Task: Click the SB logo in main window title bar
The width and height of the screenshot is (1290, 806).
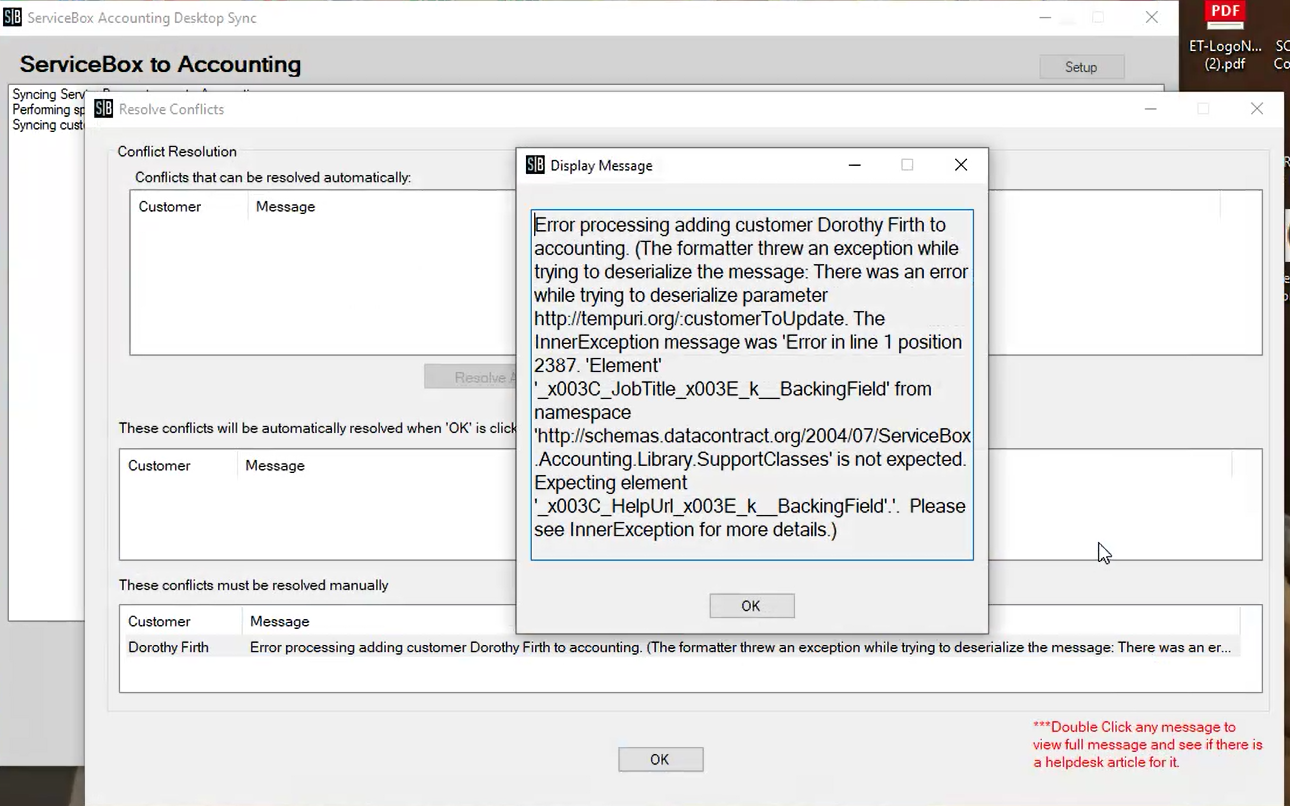Action: (12, 18)
